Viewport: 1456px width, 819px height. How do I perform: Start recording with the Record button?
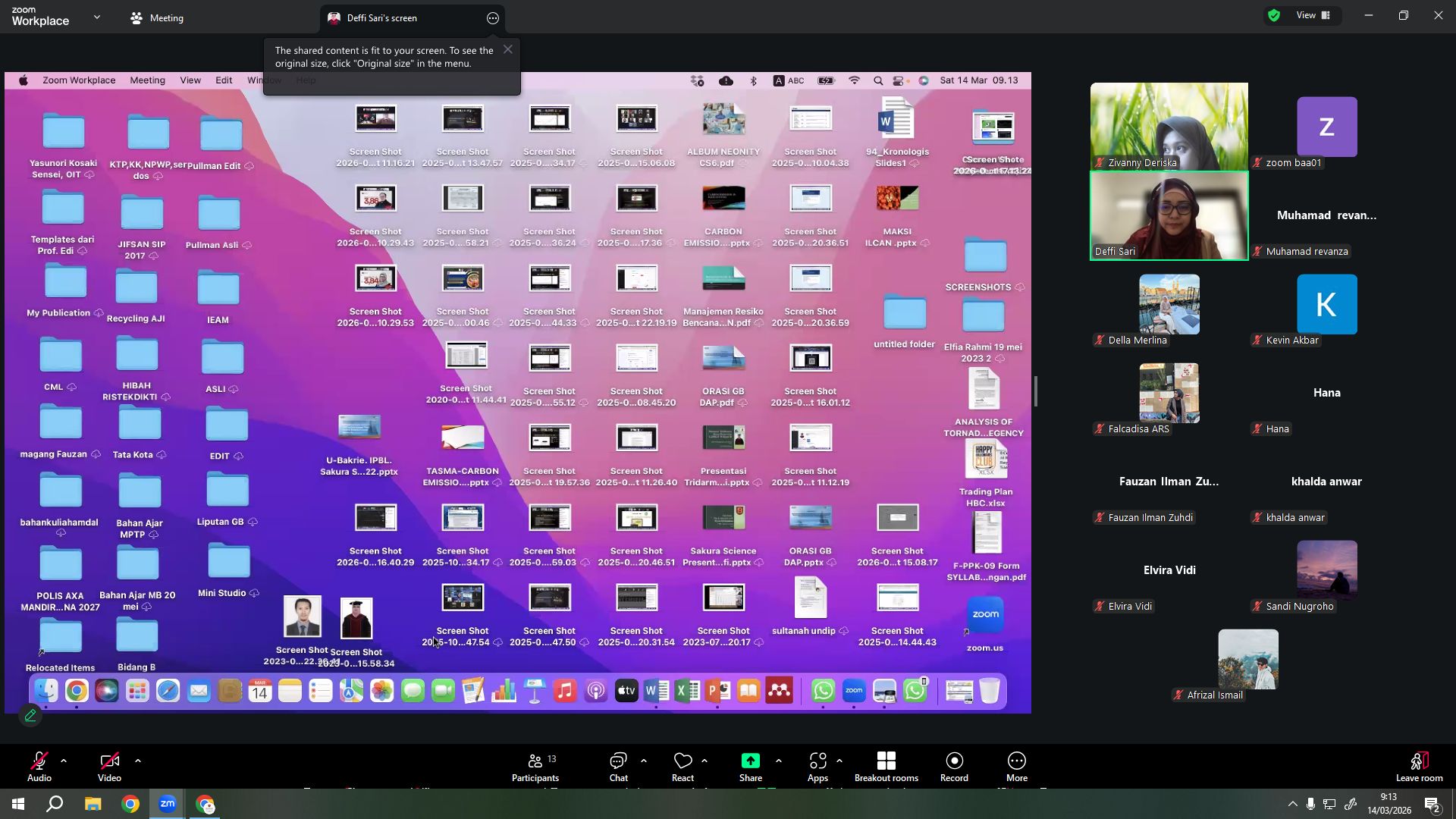pyautogui.click(x=954, y=766)
